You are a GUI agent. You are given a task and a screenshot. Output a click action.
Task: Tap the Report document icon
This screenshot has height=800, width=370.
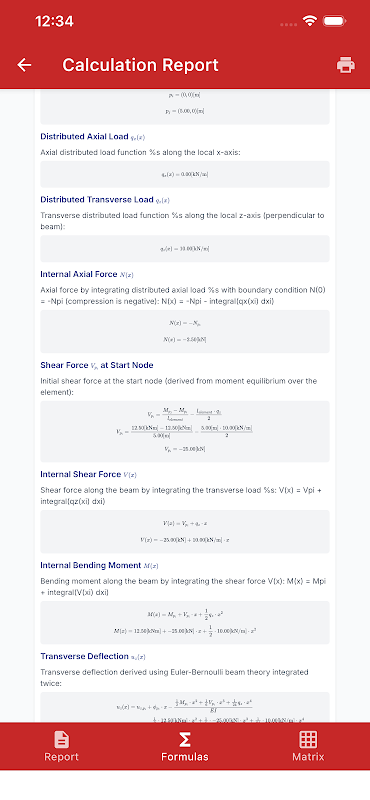(x=62, y=739)
